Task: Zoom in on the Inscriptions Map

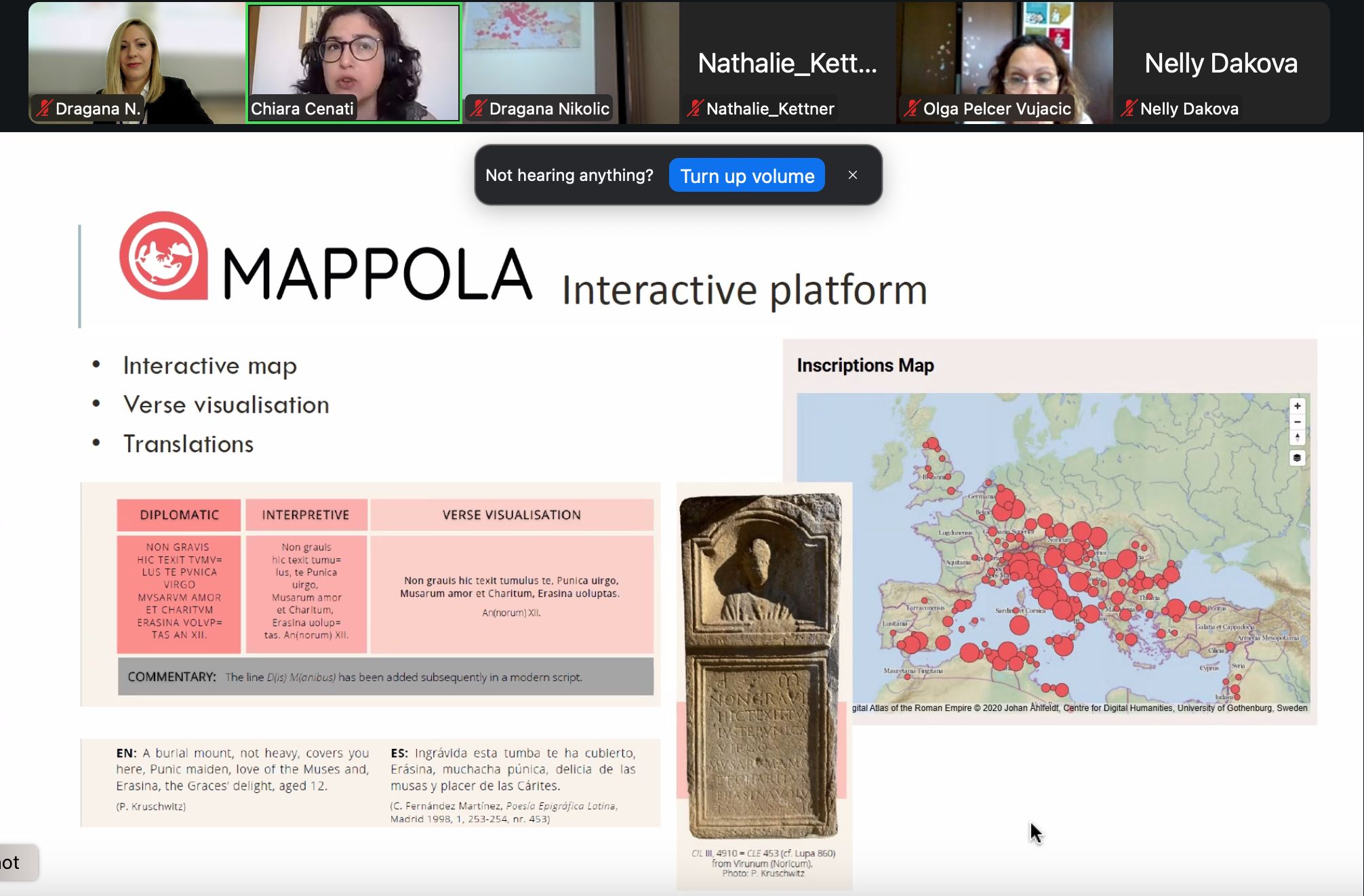Action: pos(1297,406)
